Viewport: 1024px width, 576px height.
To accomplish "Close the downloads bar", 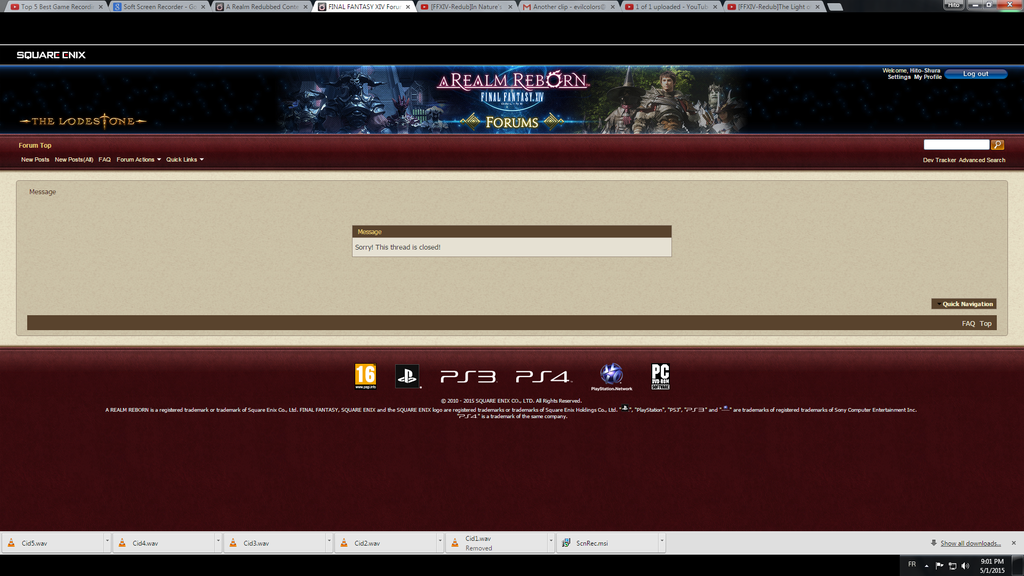I will click(1014, 543).
